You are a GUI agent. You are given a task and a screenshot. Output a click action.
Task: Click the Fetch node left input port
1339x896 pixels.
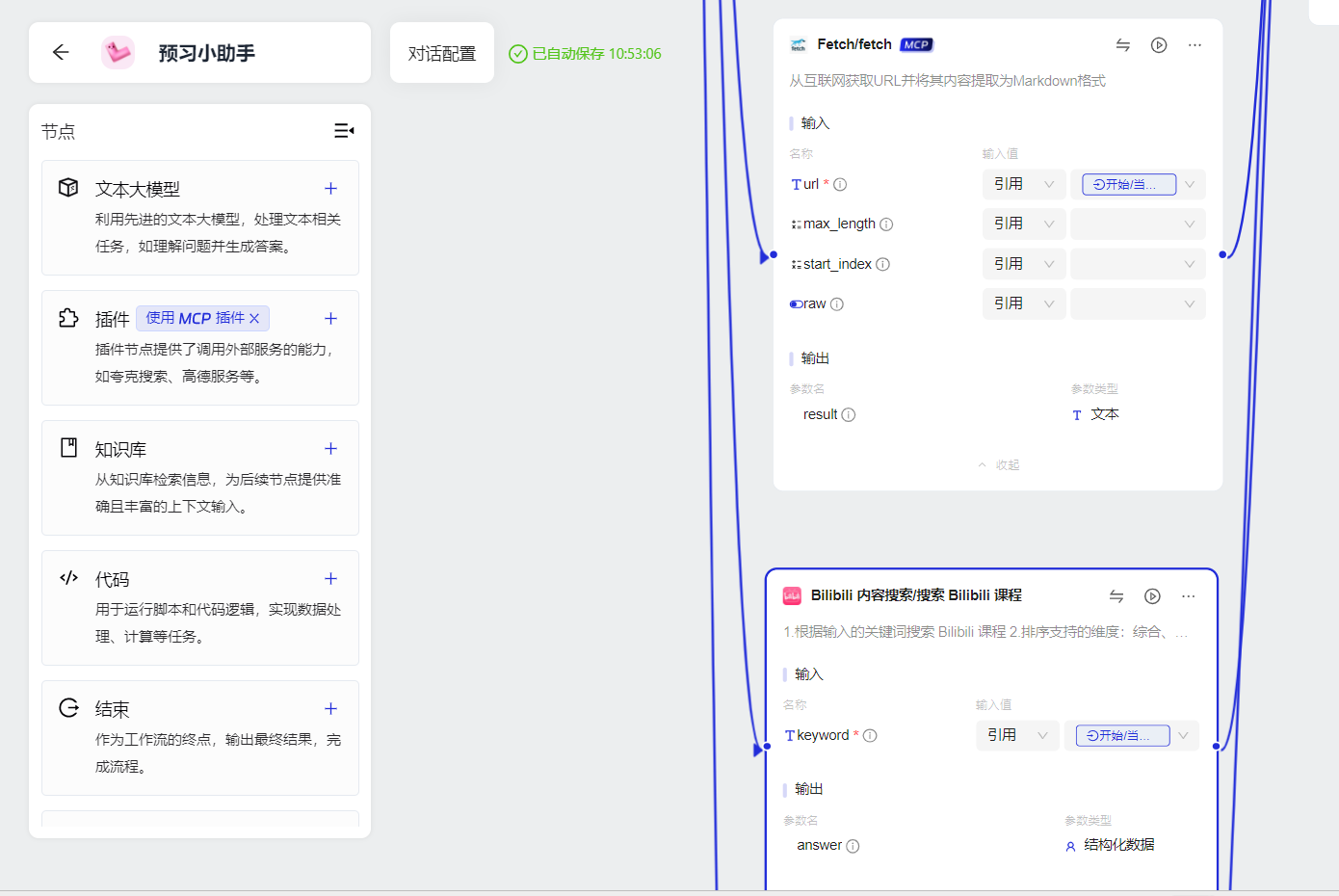tap(774, 255)
